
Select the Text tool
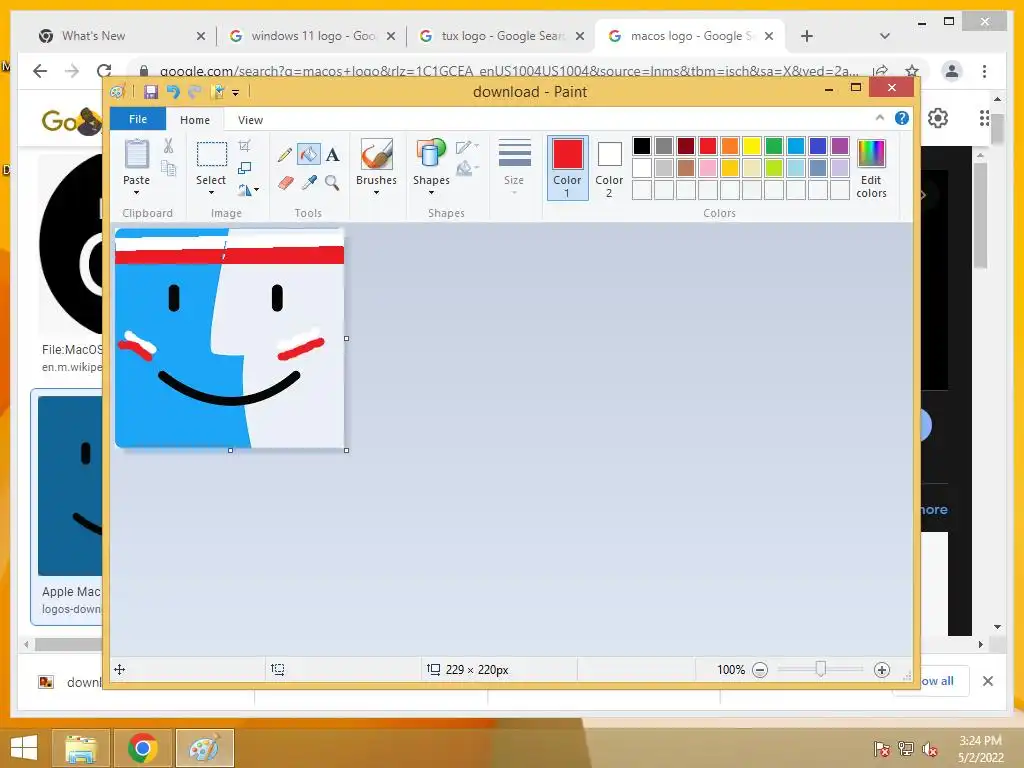pyautogui.click(x=332, y=155)
